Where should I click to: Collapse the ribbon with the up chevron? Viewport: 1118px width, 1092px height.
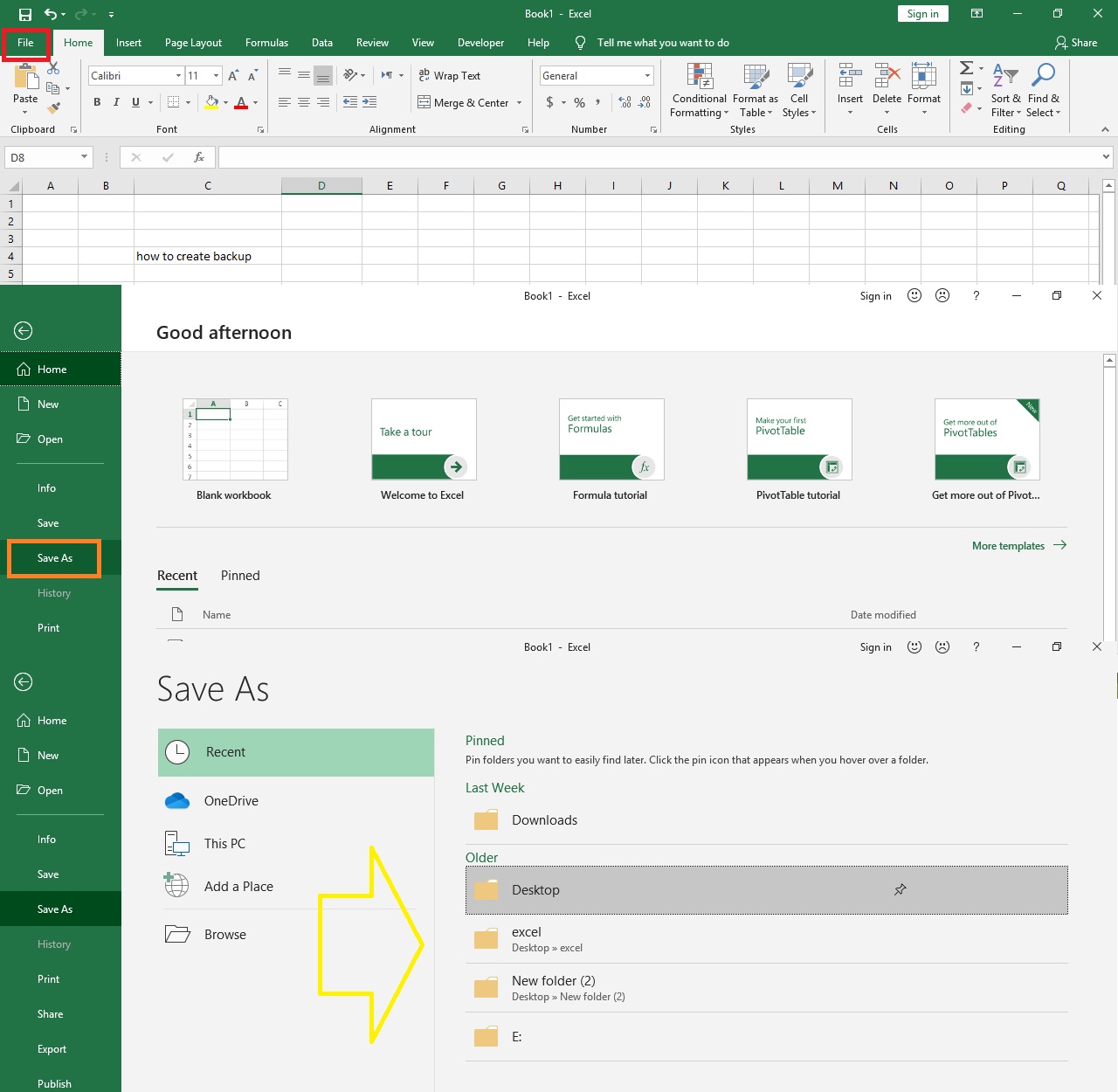[x=1105, y=129]
